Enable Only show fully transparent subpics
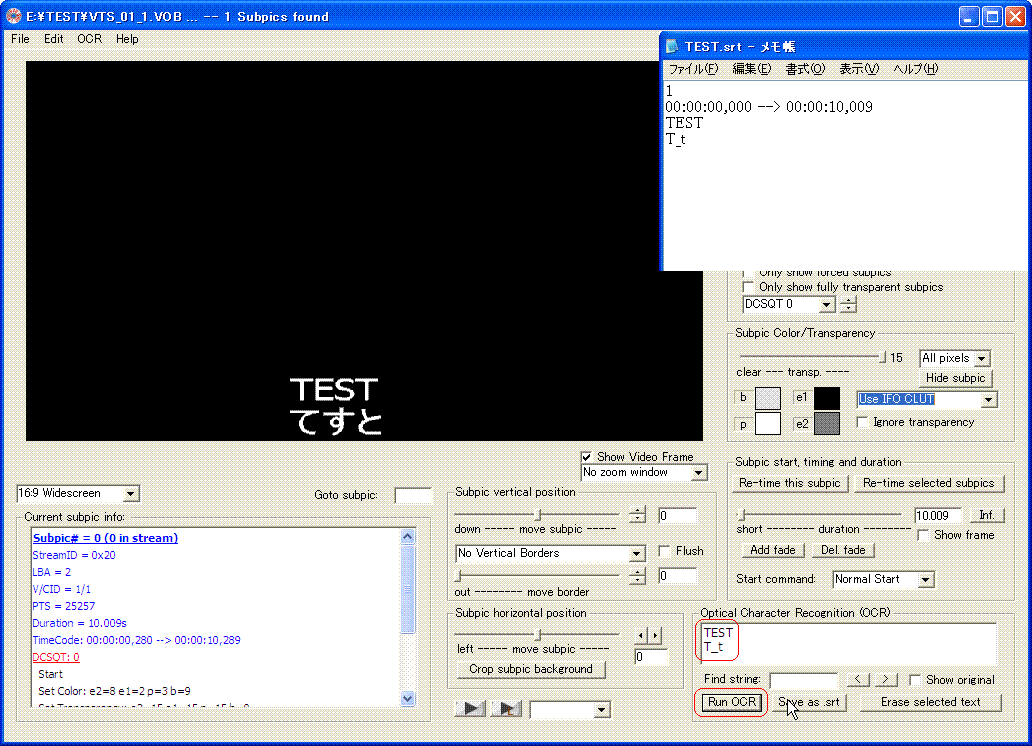Image resolution: width=1032 pixels, height=746 pixels. [x=748, y=287]
